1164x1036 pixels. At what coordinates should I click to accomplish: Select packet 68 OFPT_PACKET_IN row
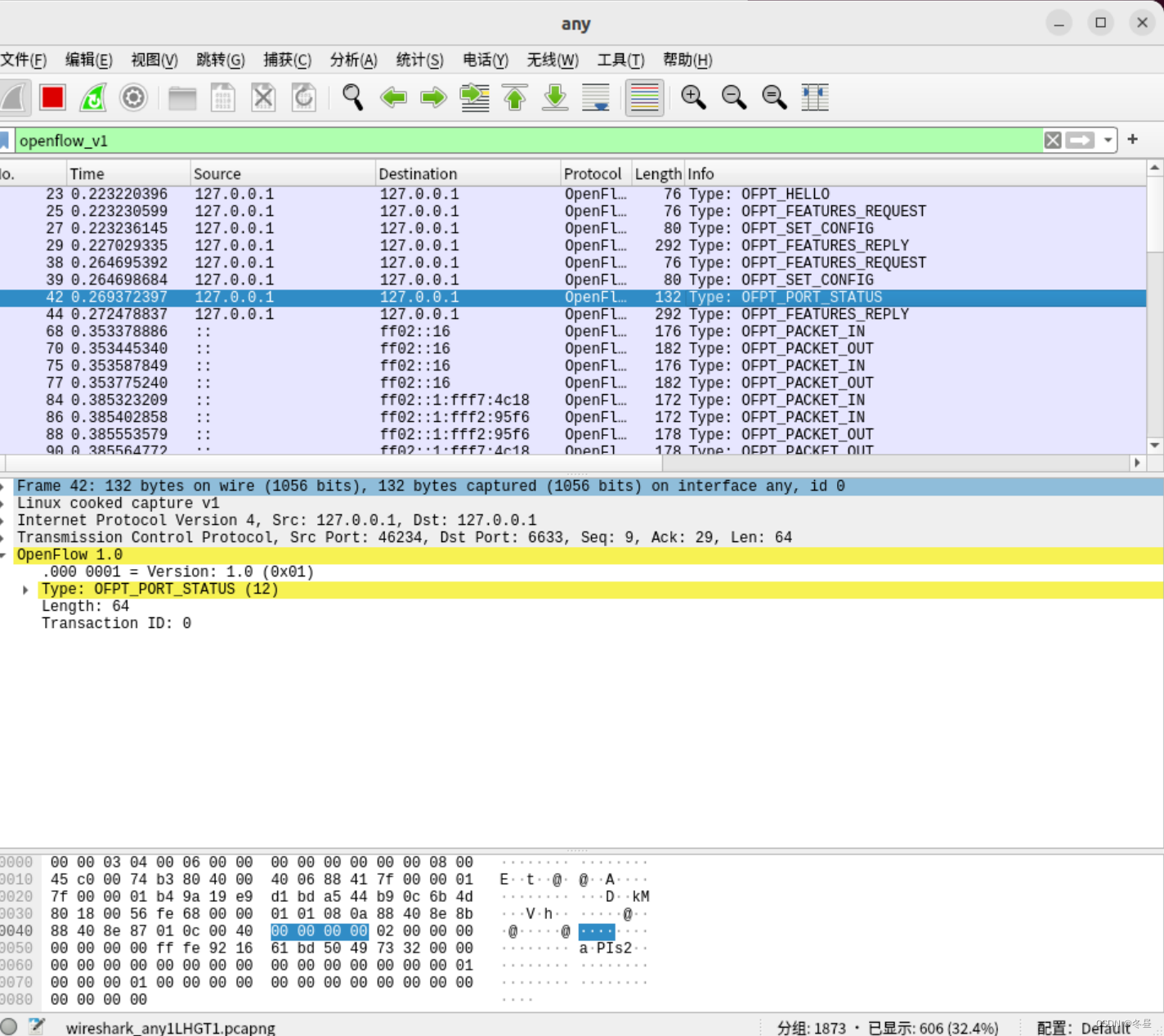(573, 331)
